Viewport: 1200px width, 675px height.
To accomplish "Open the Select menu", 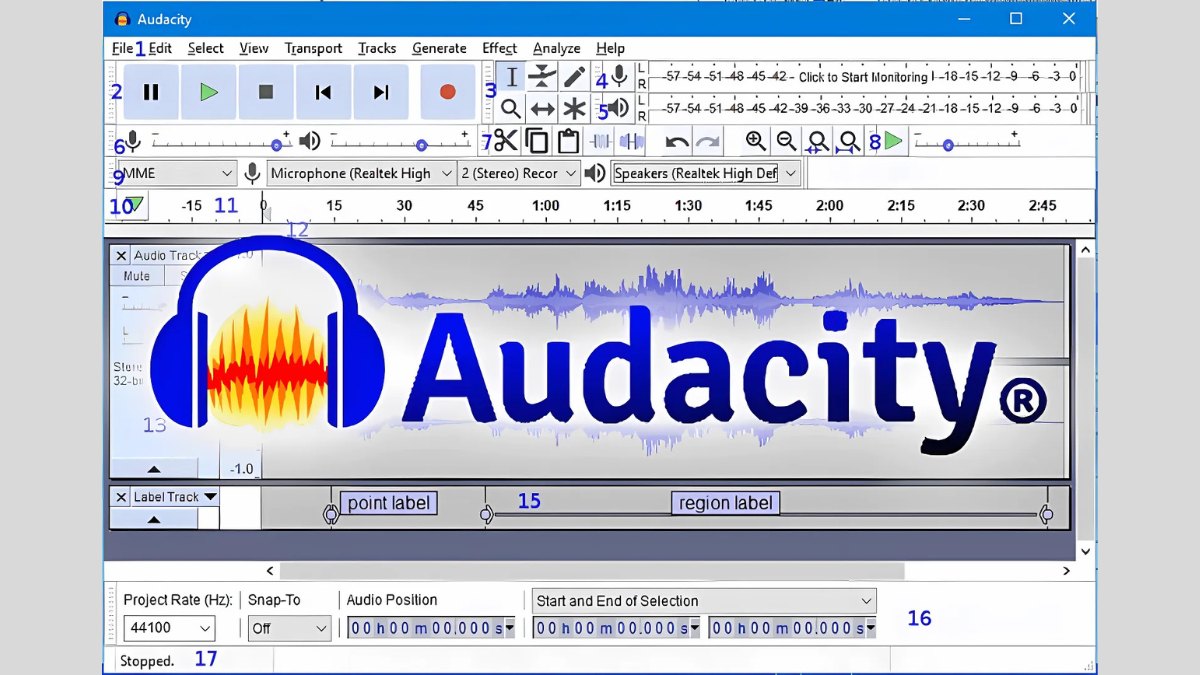I will click(x=205, y=48).
